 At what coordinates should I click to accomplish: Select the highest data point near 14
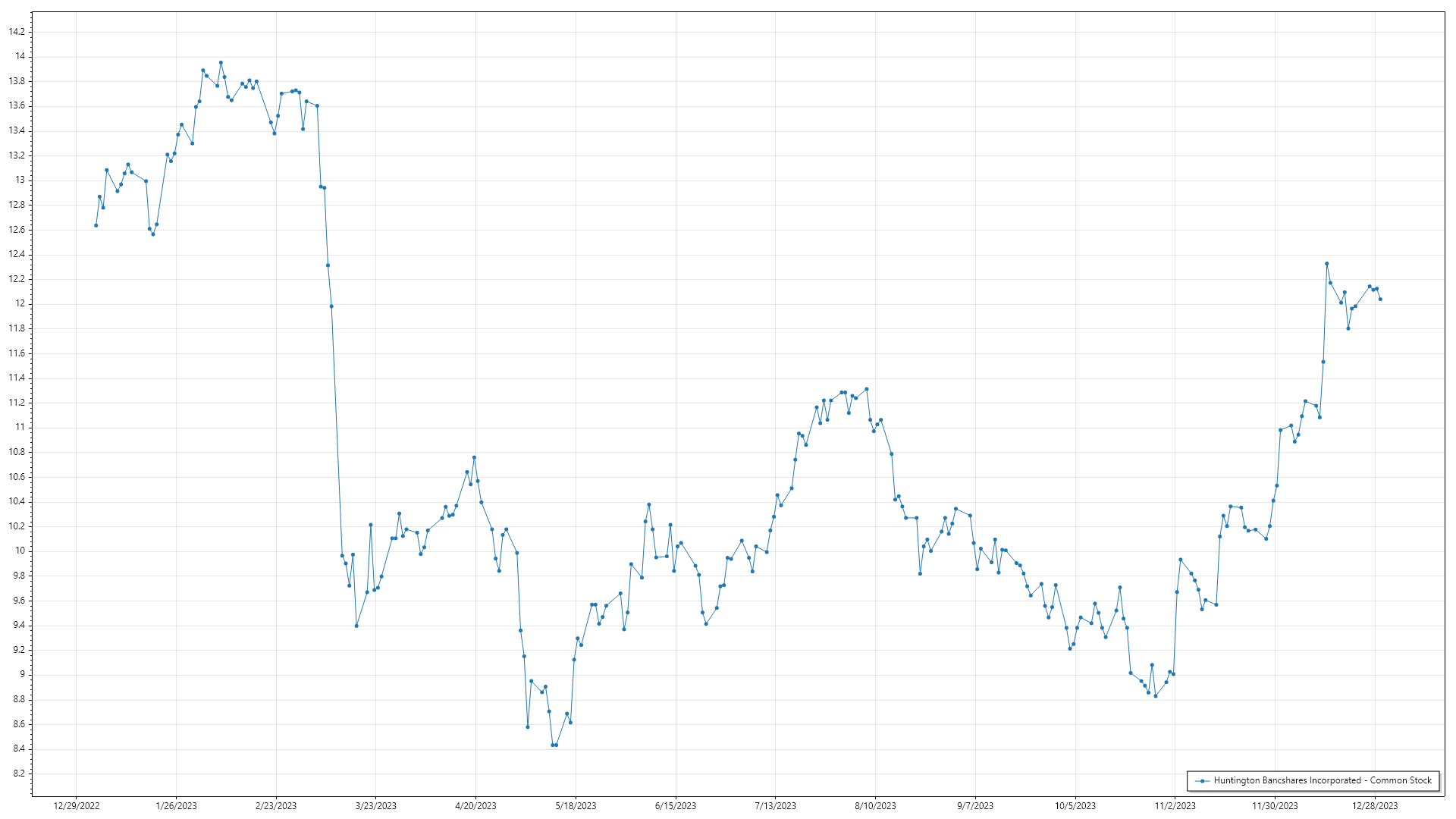221,63
